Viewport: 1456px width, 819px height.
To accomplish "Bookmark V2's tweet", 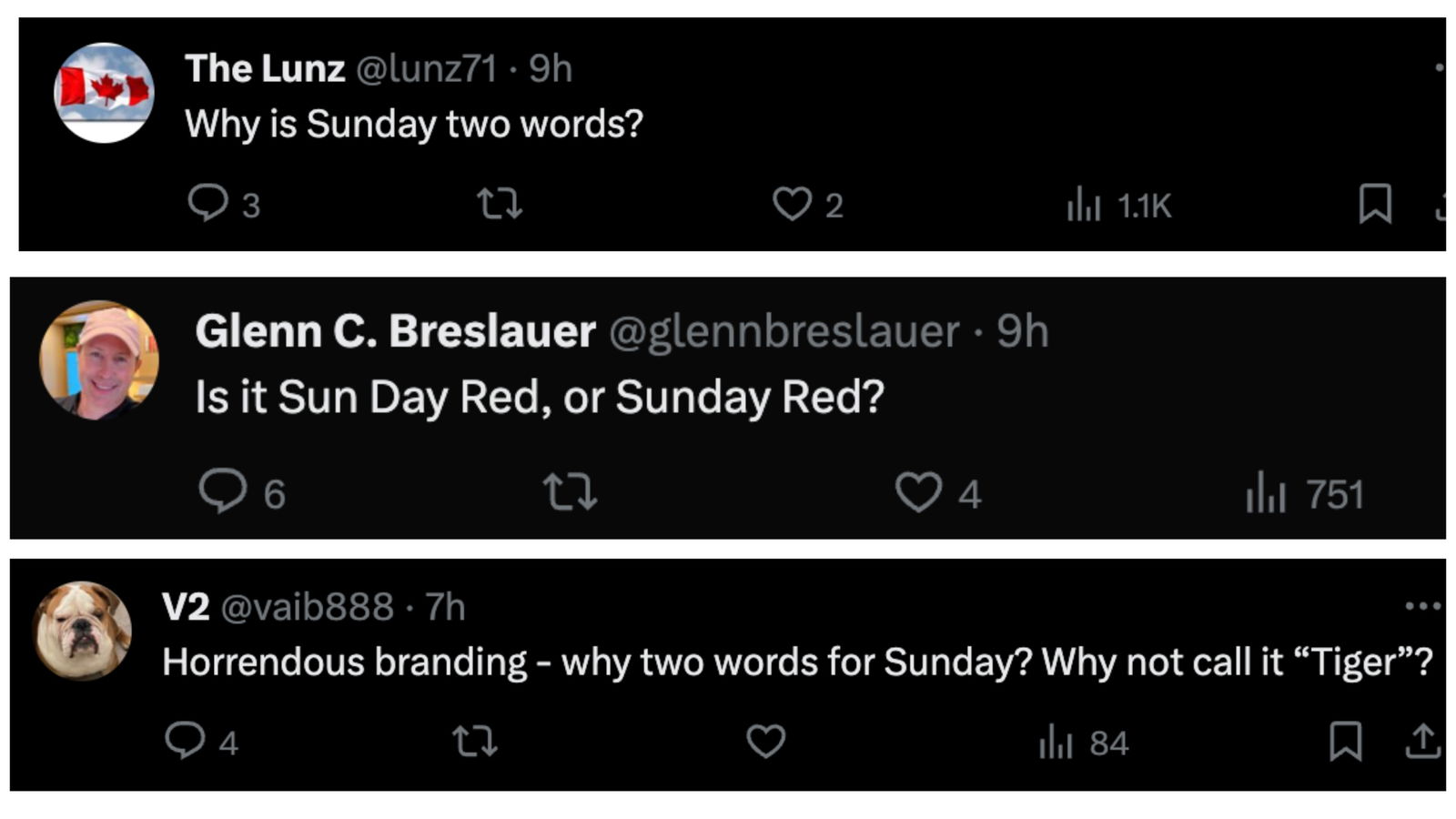I will tap(1345, 741).
